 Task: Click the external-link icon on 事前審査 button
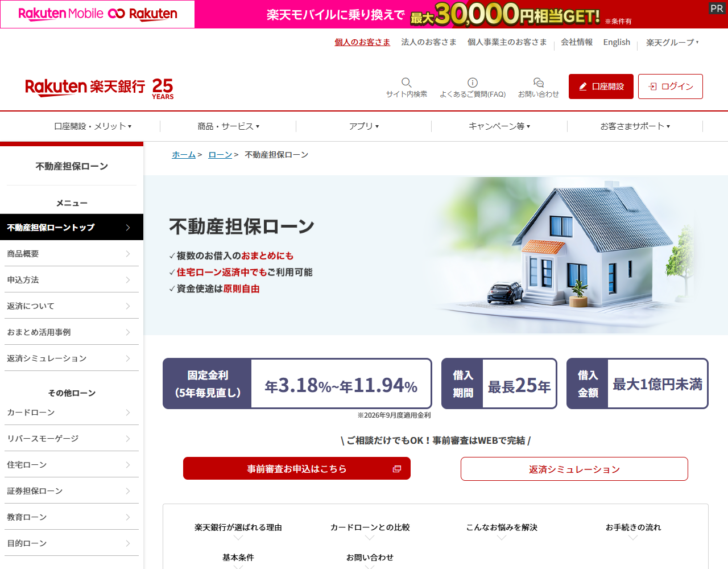396,469
